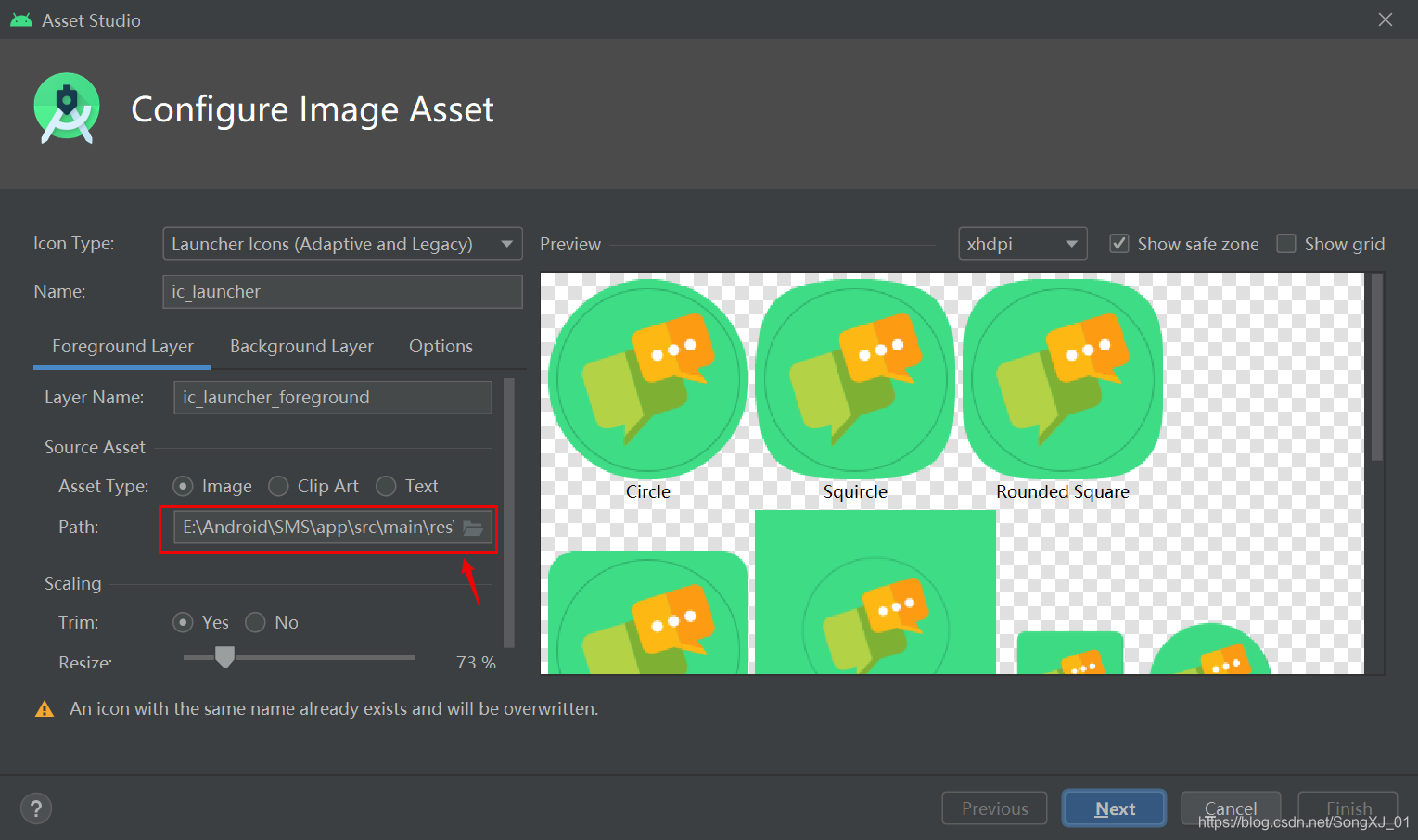Screen dimensions: 1418x840
Task: Click the Preview label
Action: coord(570,244)
